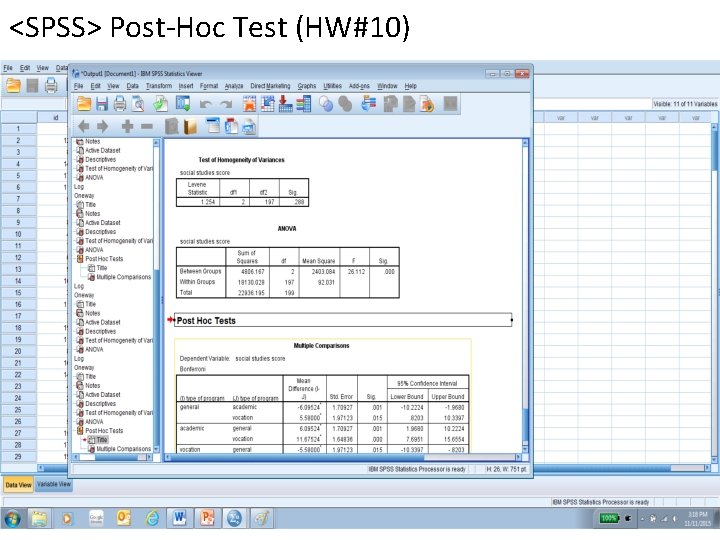Click the Demote right arrow icon

pyautogui.click(x=102, y=126)
